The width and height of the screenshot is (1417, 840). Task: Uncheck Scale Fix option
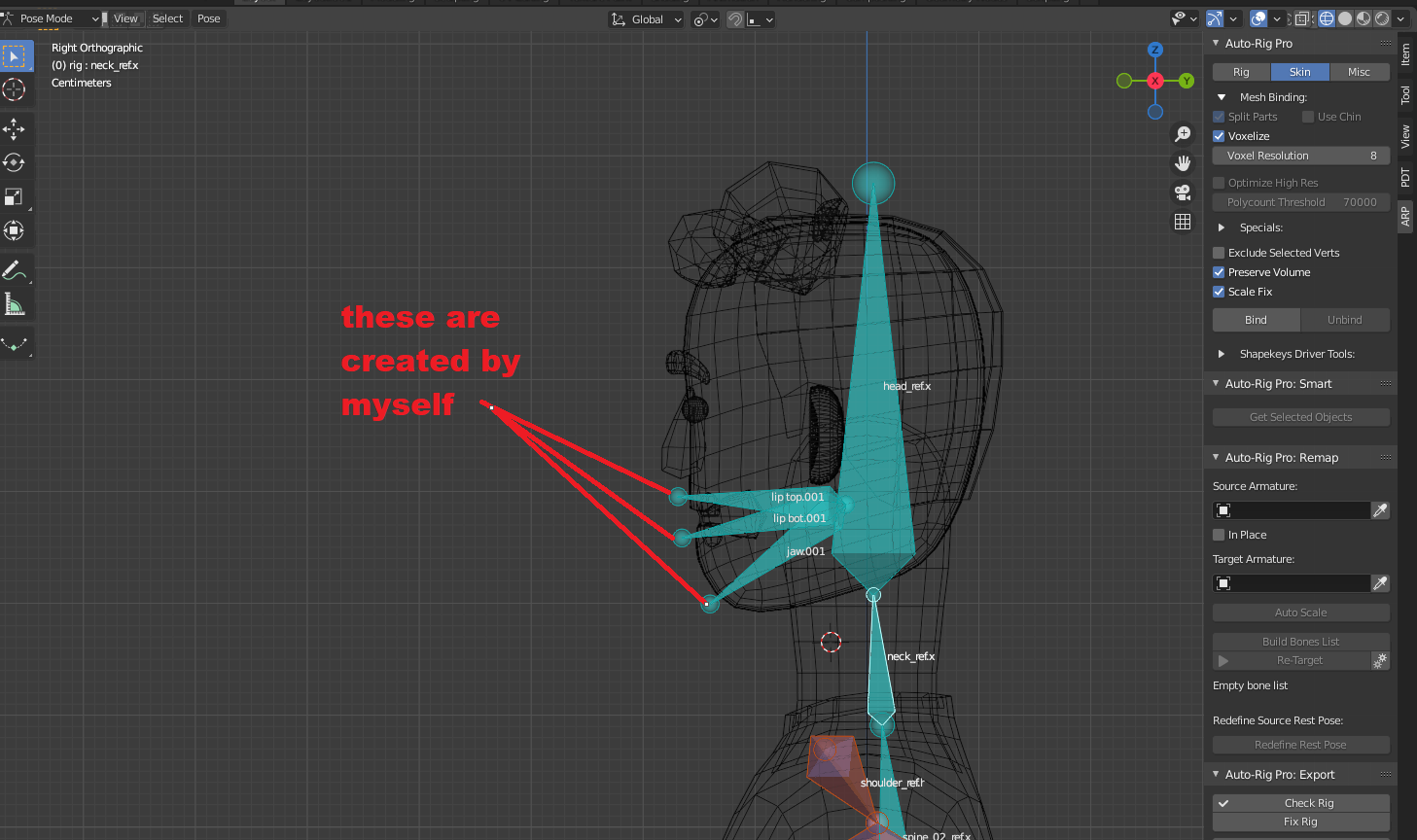1219,292
